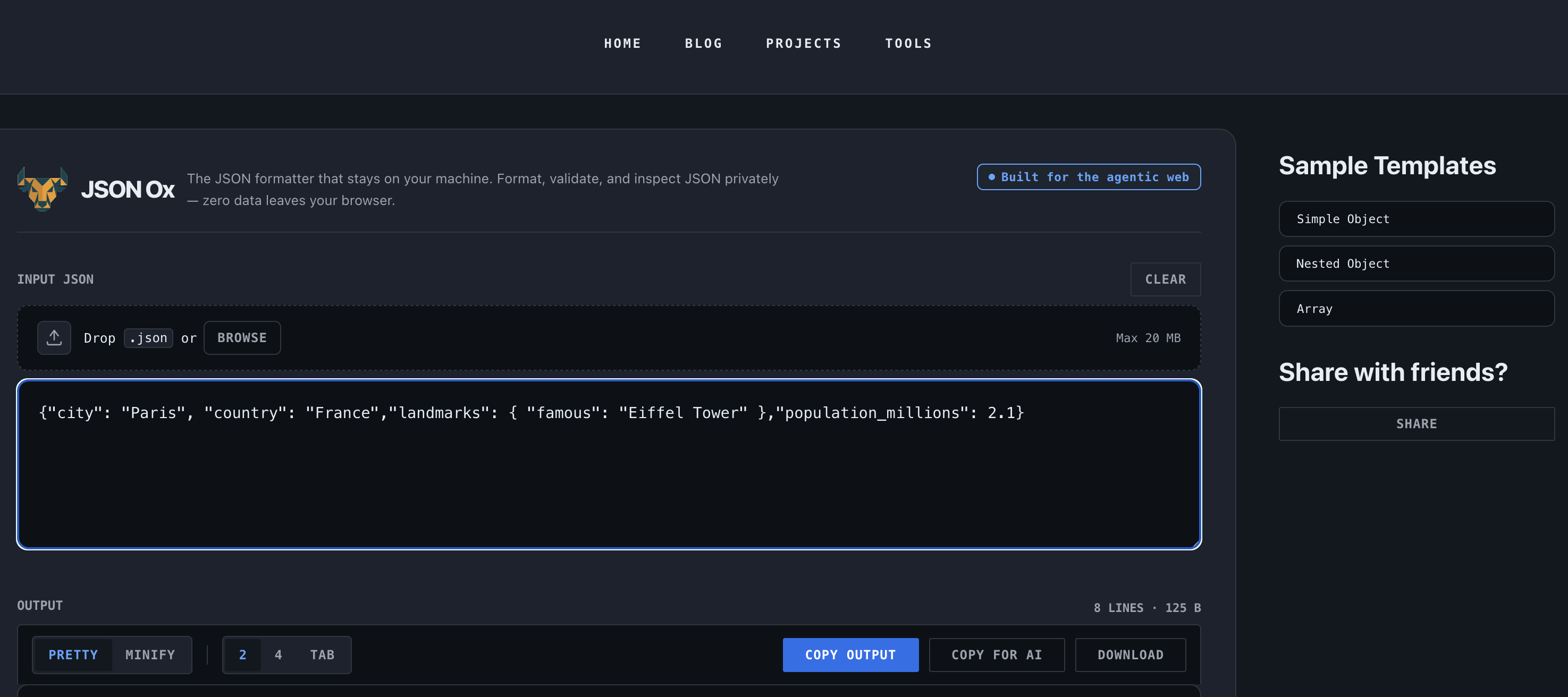This screenshot has height=697, width=1568.
Task: Select TAB as the indentation style
Action: point(323,655)
